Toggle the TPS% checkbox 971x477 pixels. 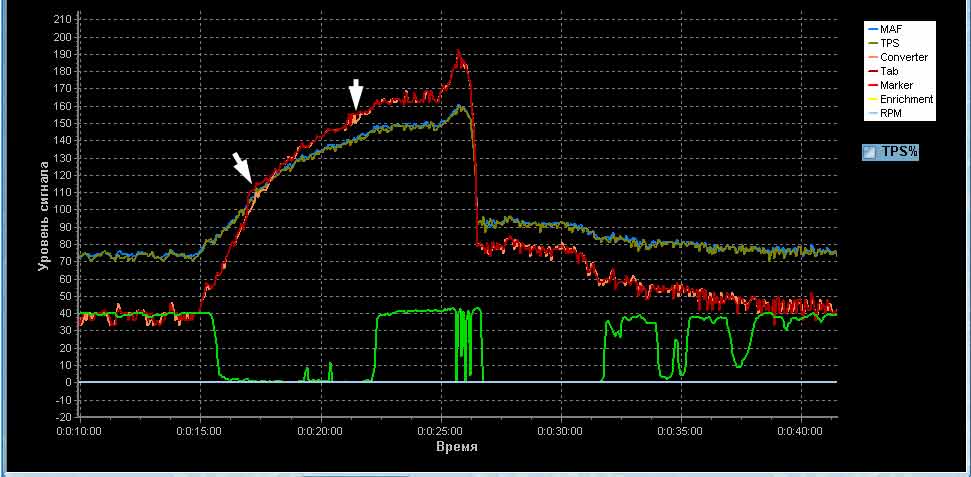point(869,152)
